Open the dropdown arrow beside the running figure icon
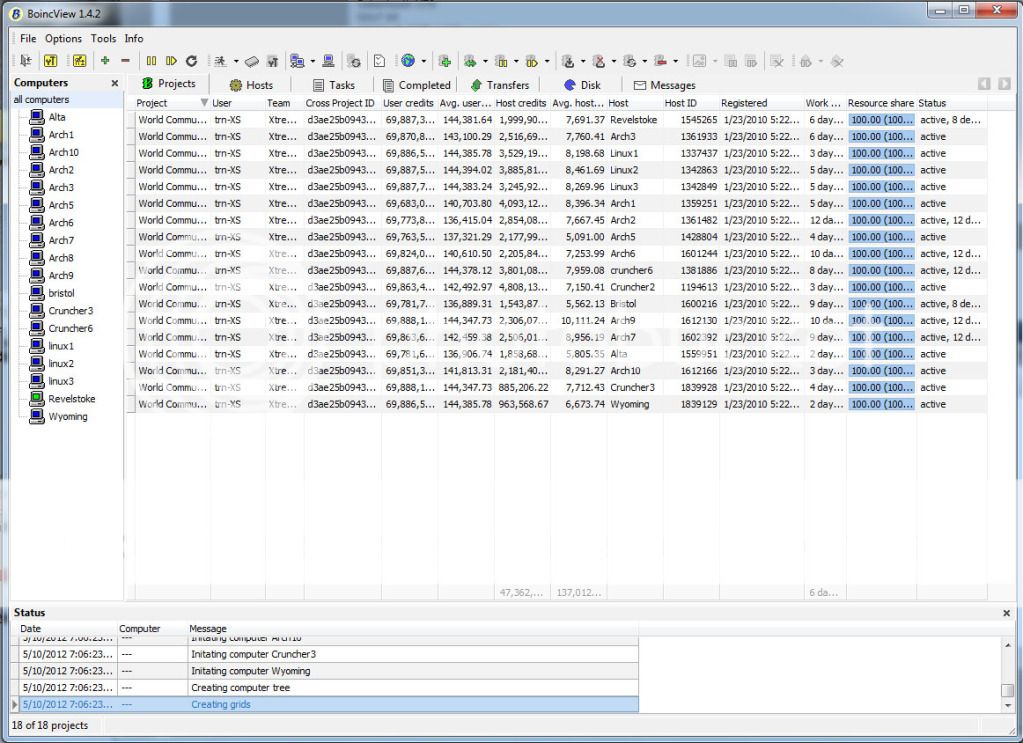Viewport: 1023px width, 743px height. 236,61
